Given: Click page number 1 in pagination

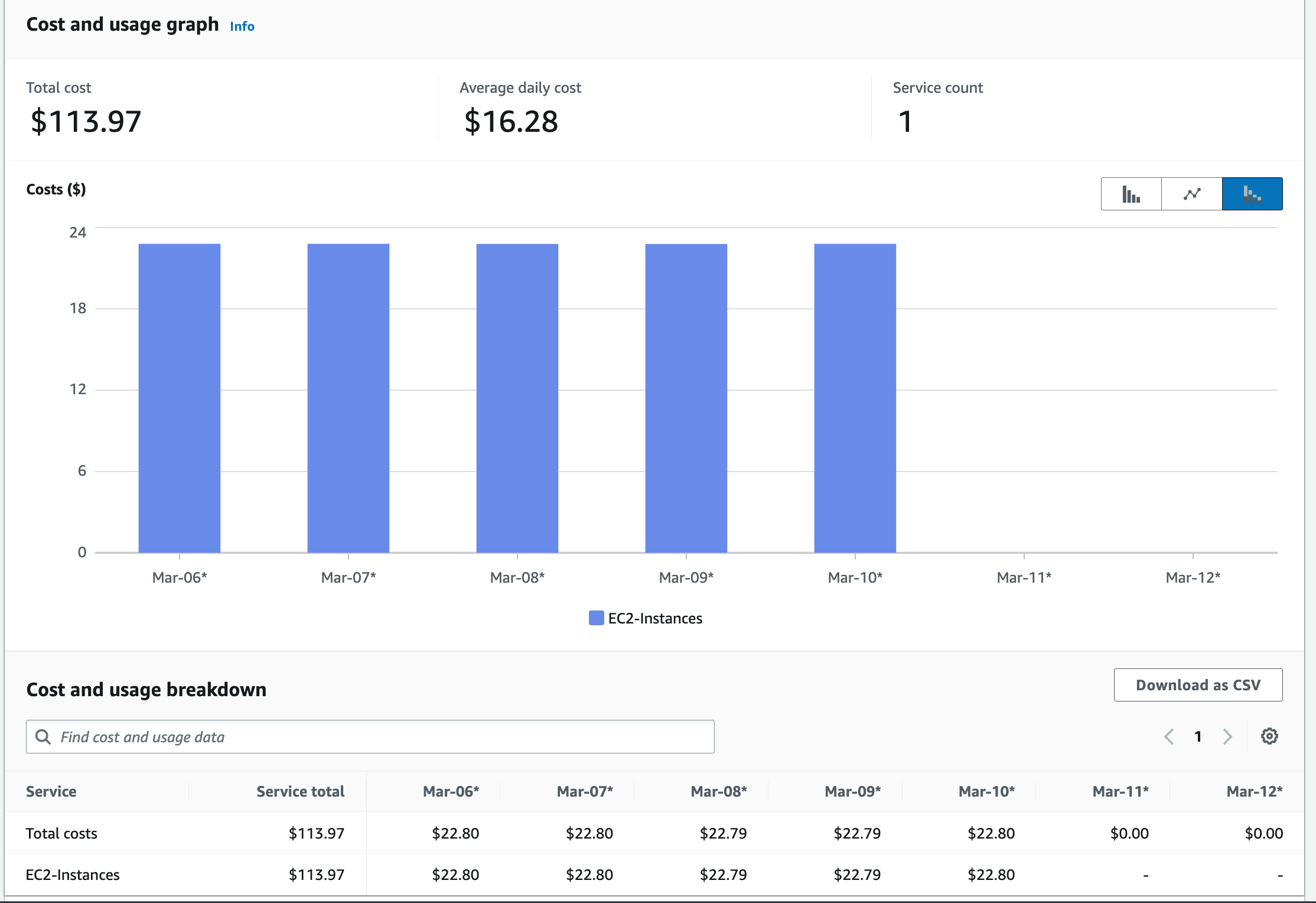Looking at the screenshot, I should point(1198,736).
